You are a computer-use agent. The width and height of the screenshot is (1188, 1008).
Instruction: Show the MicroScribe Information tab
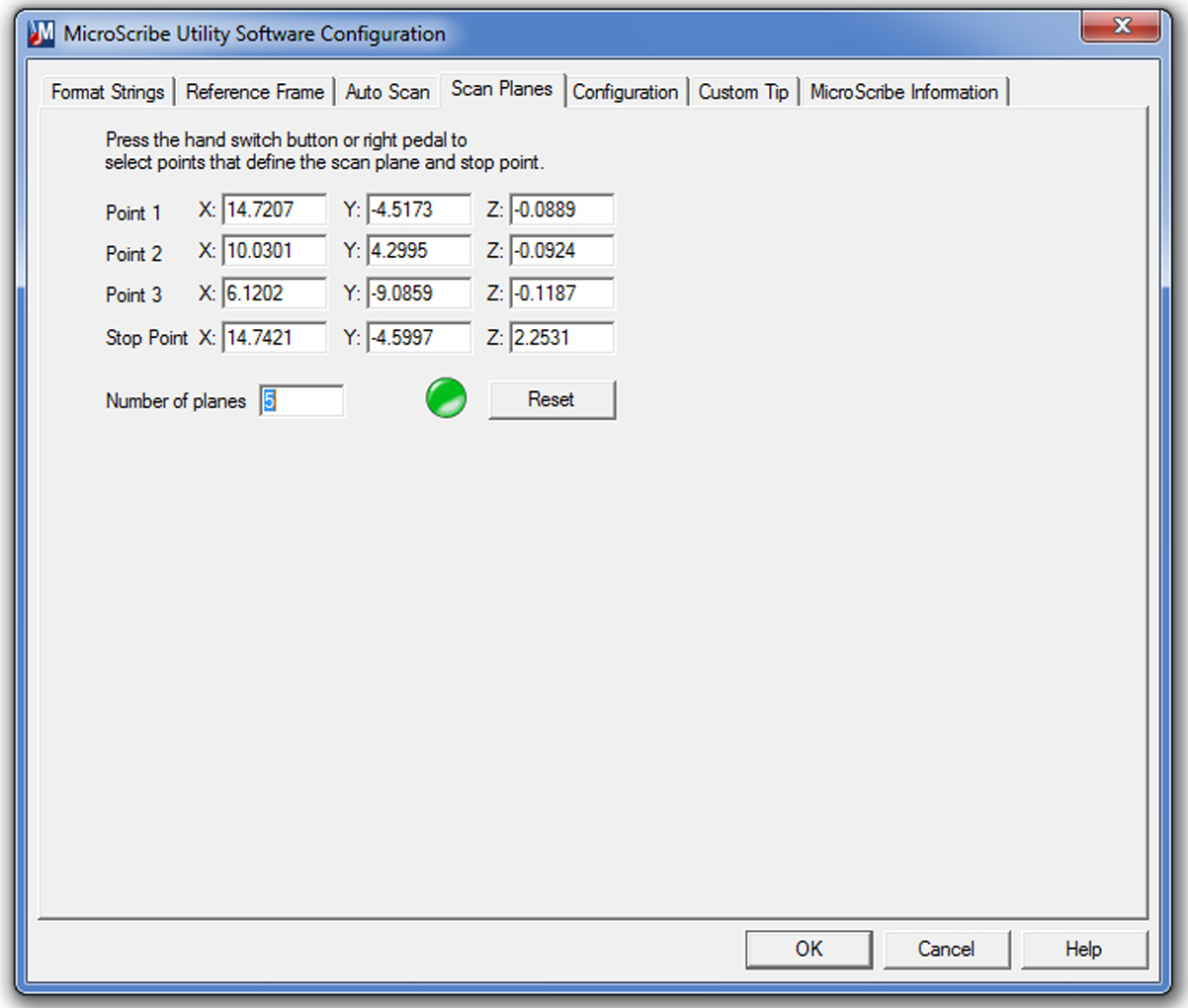904,92
